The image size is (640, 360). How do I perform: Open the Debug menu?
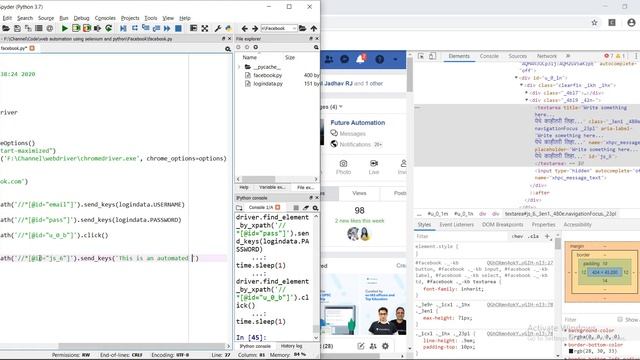(x=81, y=18)
